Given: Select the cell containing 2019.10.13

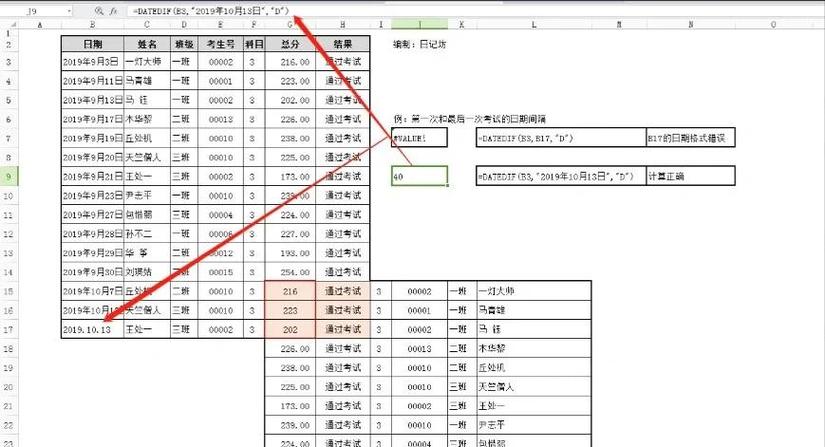Looking at the screenshot, I should coord(91,328).
